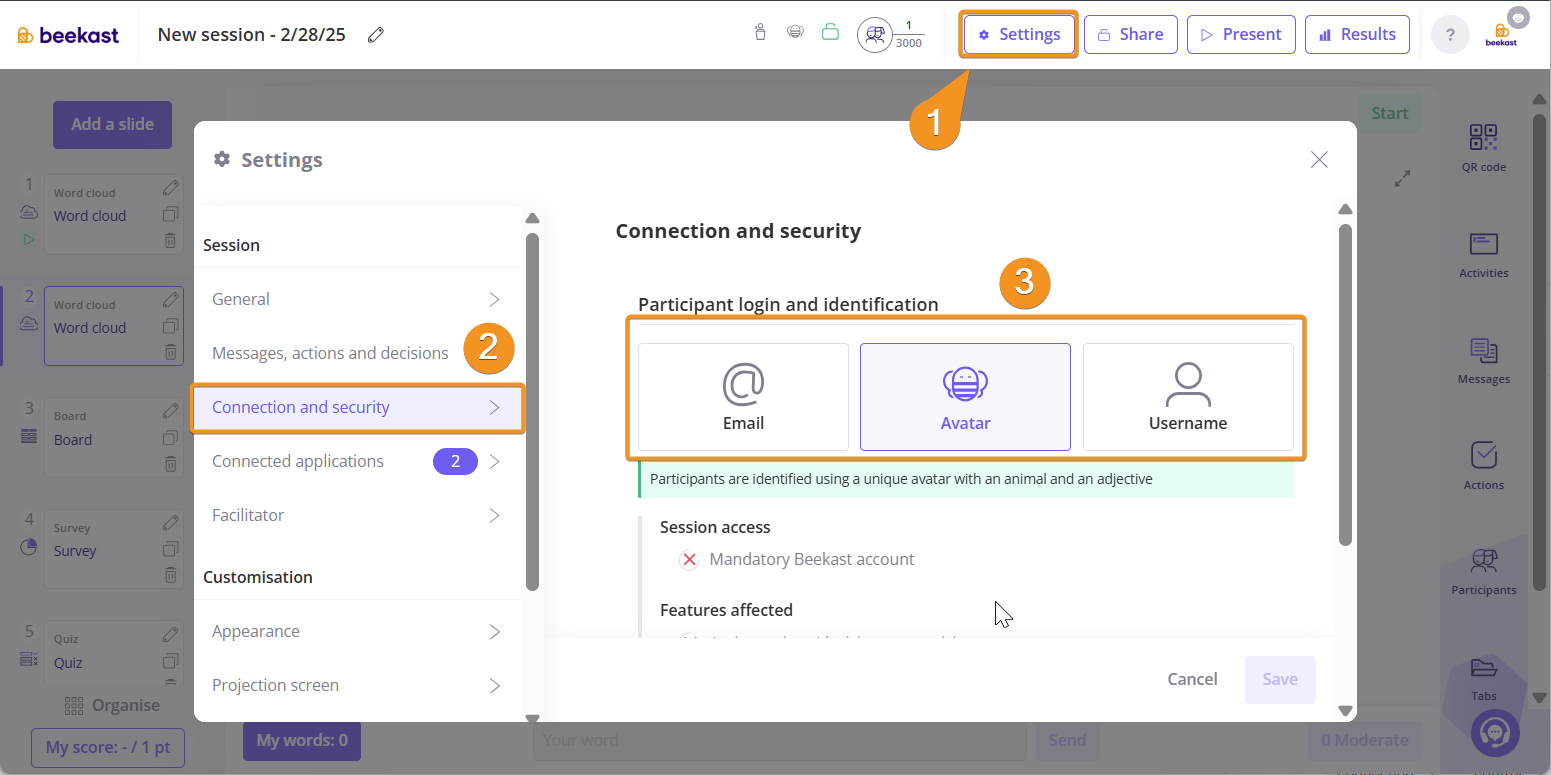Select Avatar identification option
Viewport: 1551px width, 775px height.
coord(965,397)
